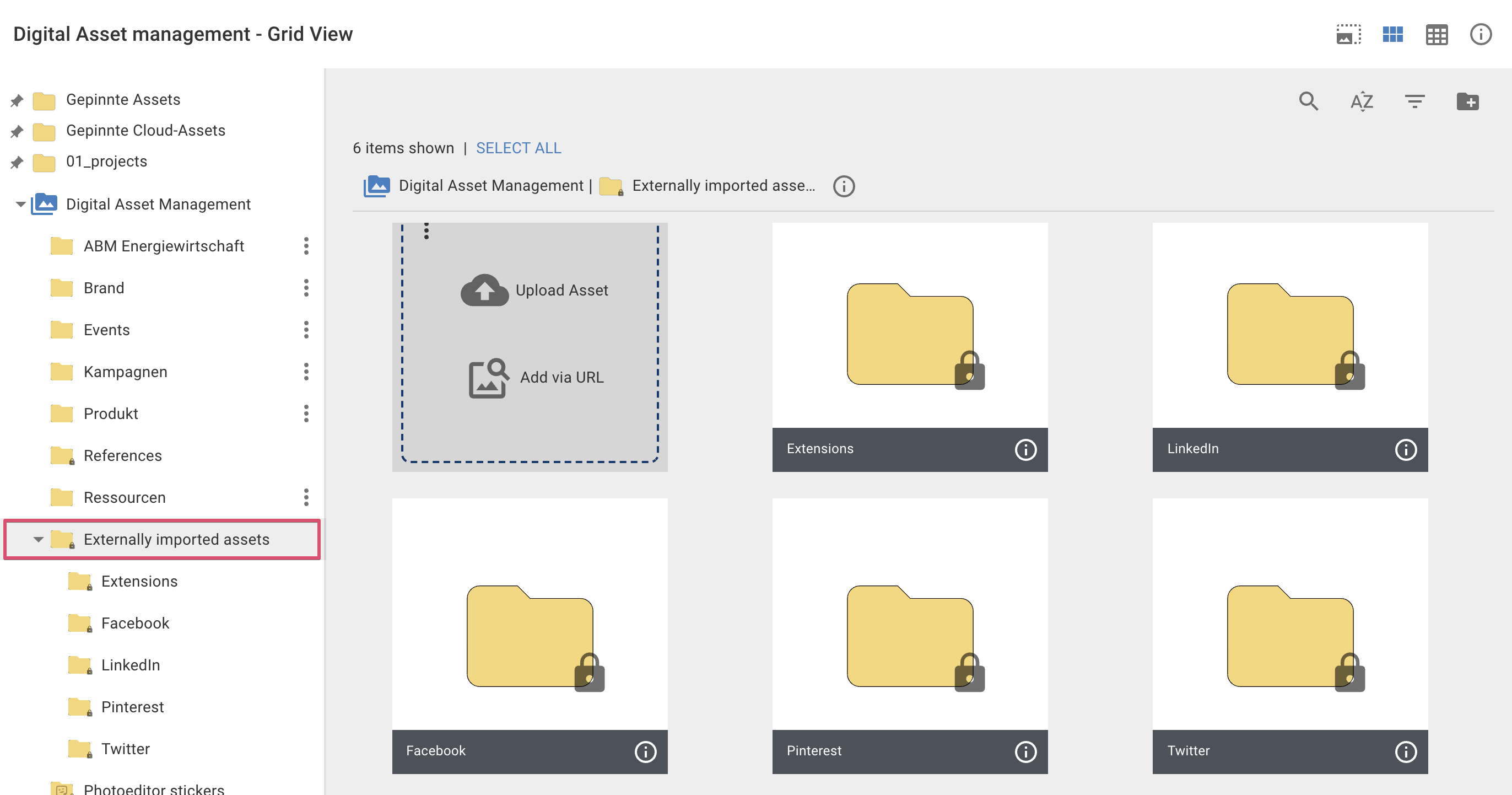Click pin icon beside Gepinnte Cloud-Assets
This screenshot has width=1512, height=795.
coord(17,132)
